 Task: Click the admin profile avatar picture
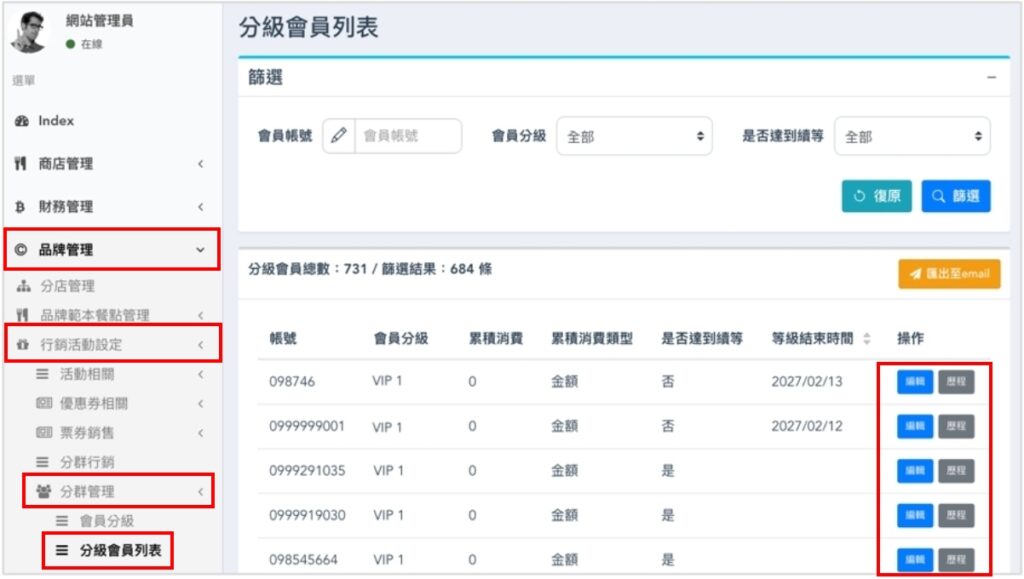[x=31, y=32]
